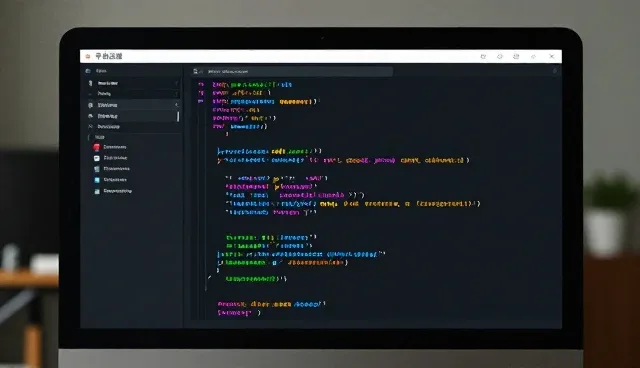Toggle the blue gutter marker beside third code line
Screen dimensions: 640x368
(201, 101)
